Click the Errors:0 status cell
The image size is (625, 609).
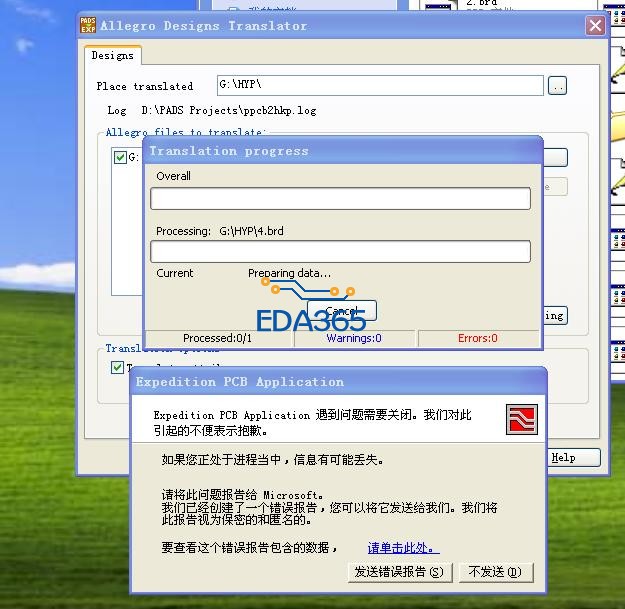[478, 338]
